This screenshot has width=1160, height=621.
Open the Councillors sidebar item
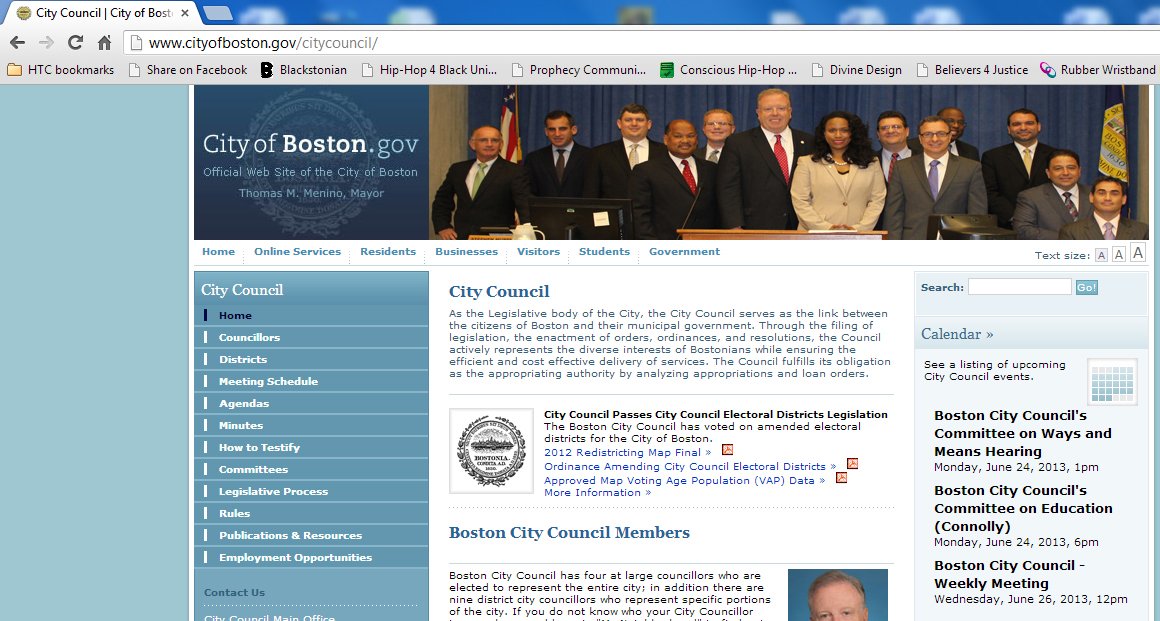(x=249, y=338)
